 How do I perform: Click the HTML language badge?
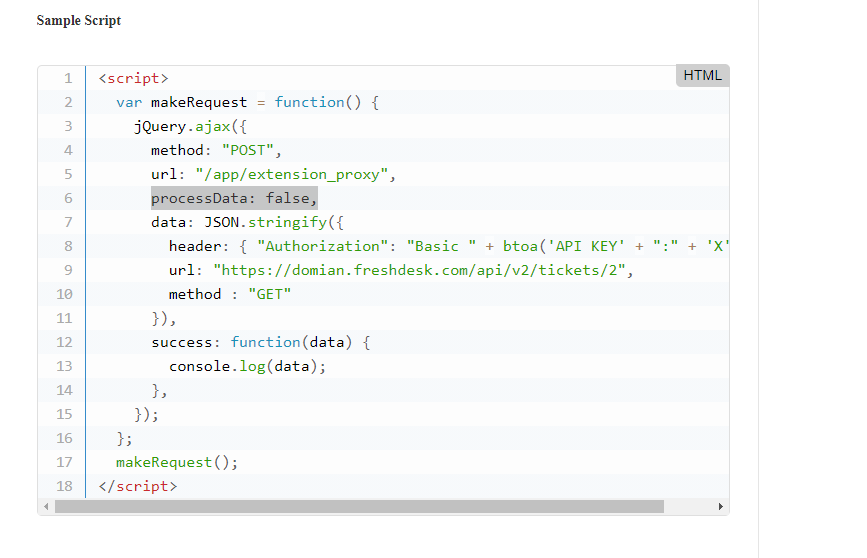[x=702, y=75]
